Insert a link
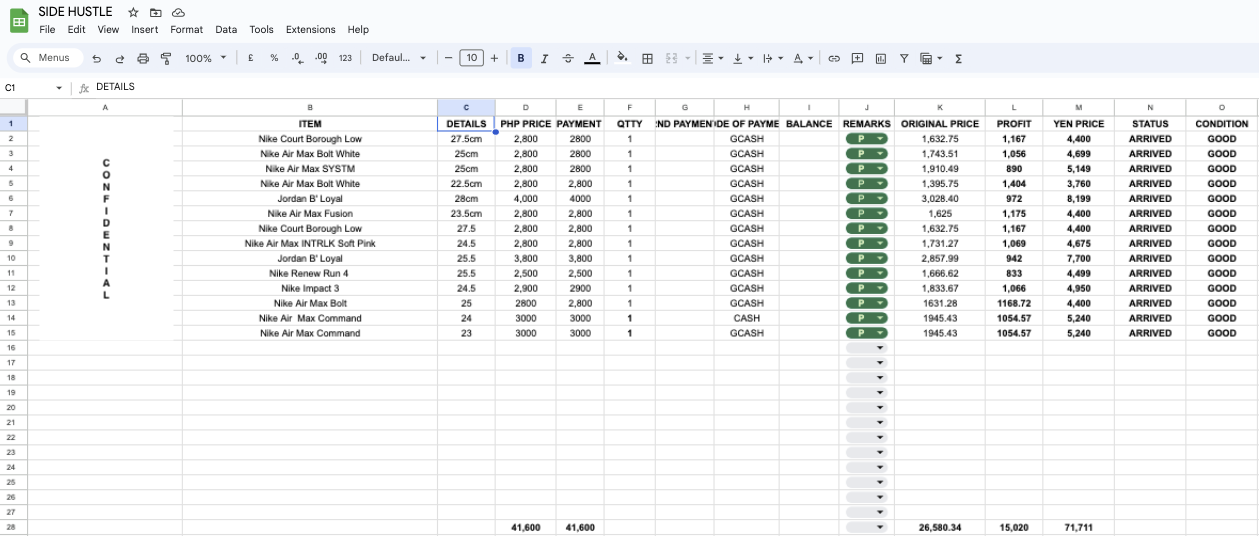The image size is (1259, 536). [x=834, y=58]
